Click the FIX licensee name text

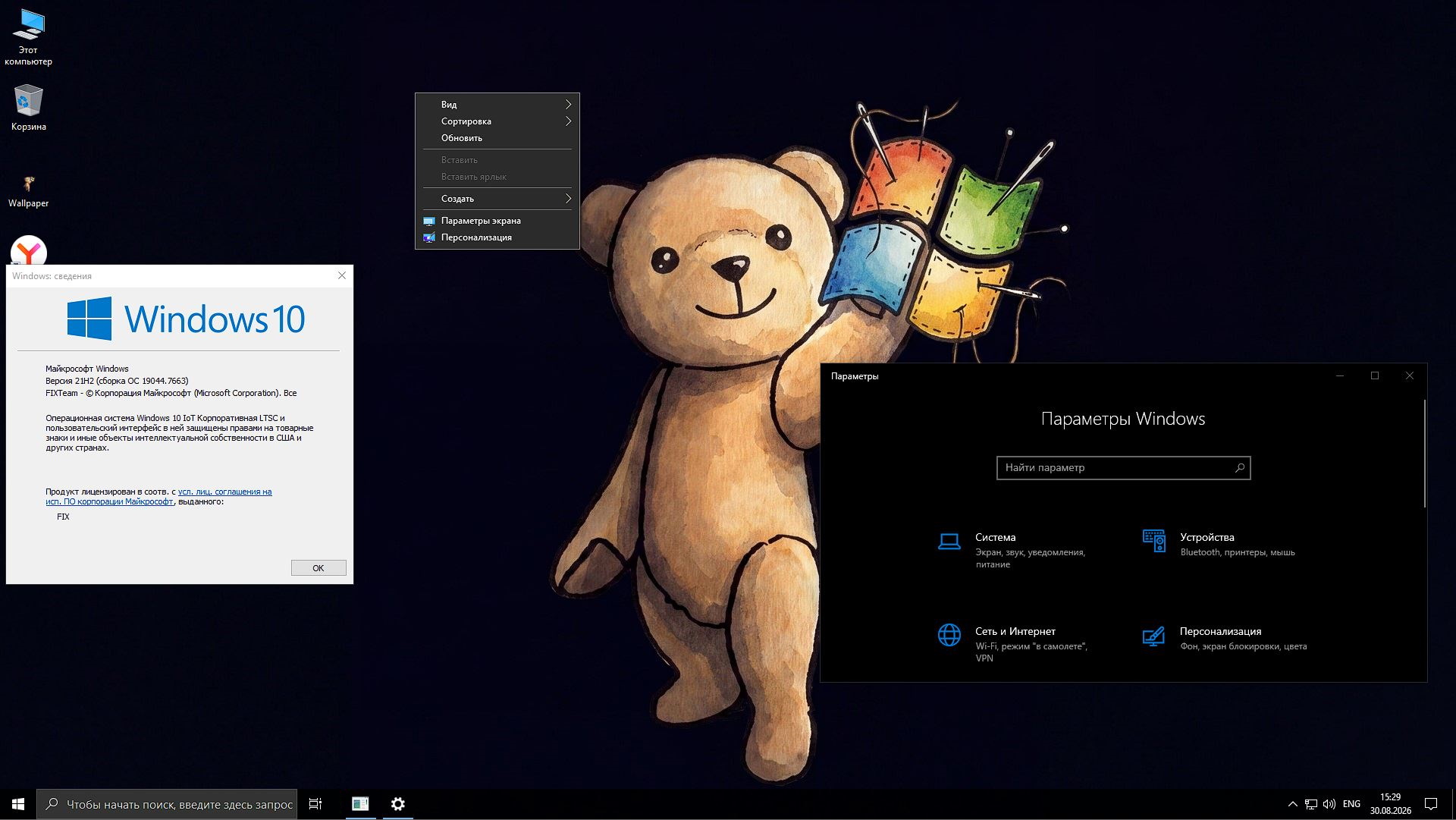click(x=63, y=517)
